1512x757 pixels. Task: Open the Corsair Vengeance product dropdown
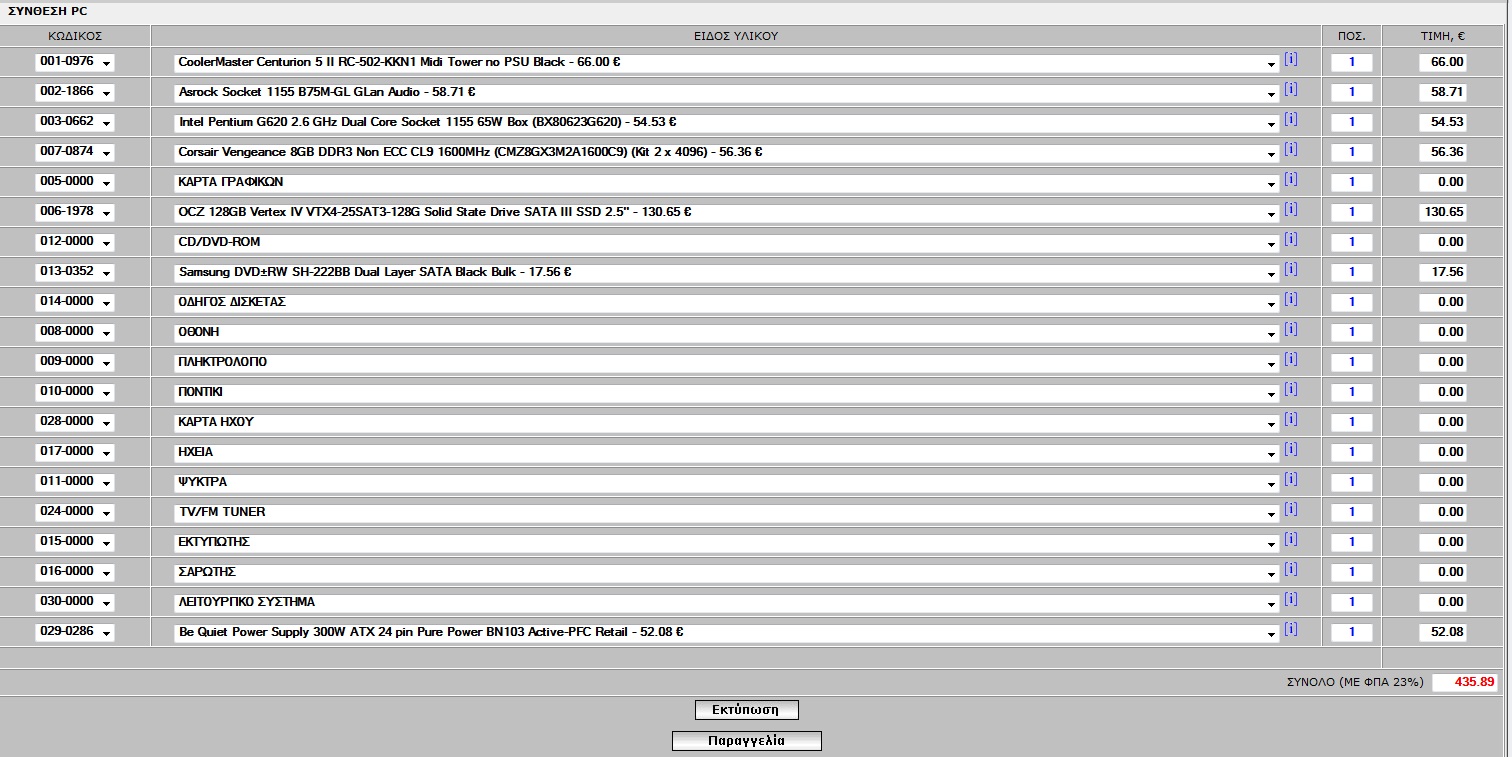click(x=727, y=152)
